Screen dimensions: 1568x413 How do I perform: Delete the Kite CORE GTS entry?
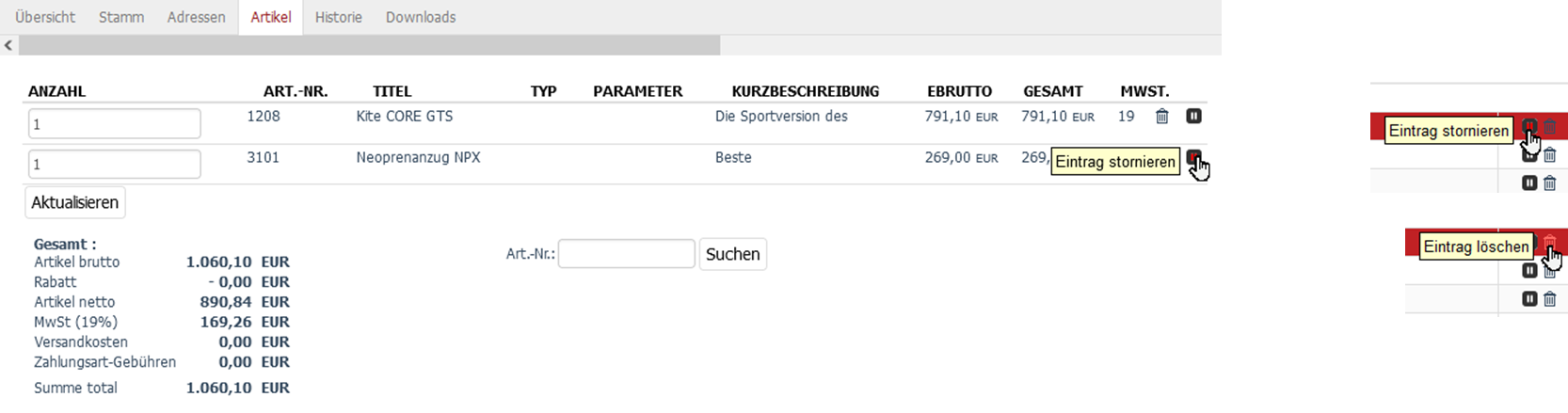1162,117
